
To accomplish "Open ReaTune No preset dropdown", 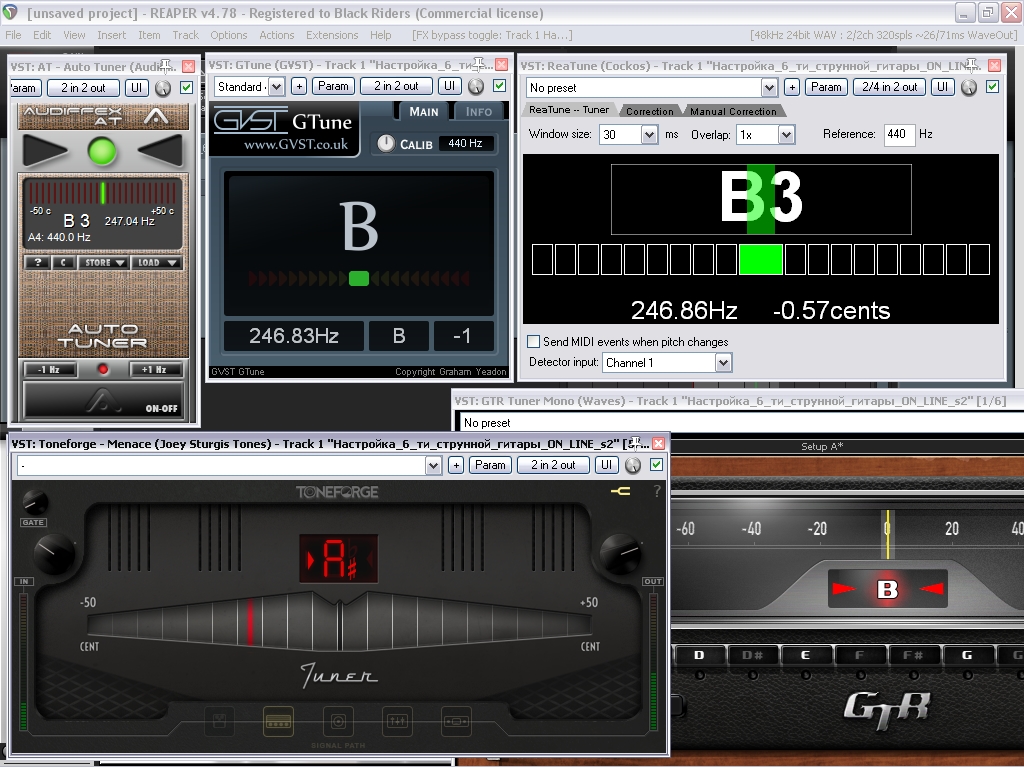I will point(769,88).
